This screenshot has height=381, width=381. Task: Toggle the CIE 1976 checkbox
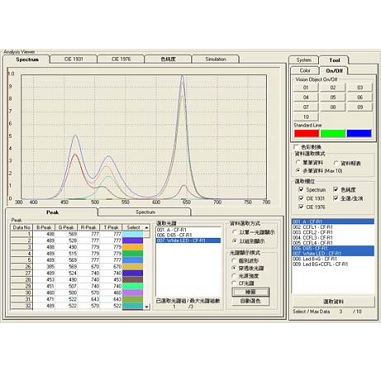[x=301, y=207]
